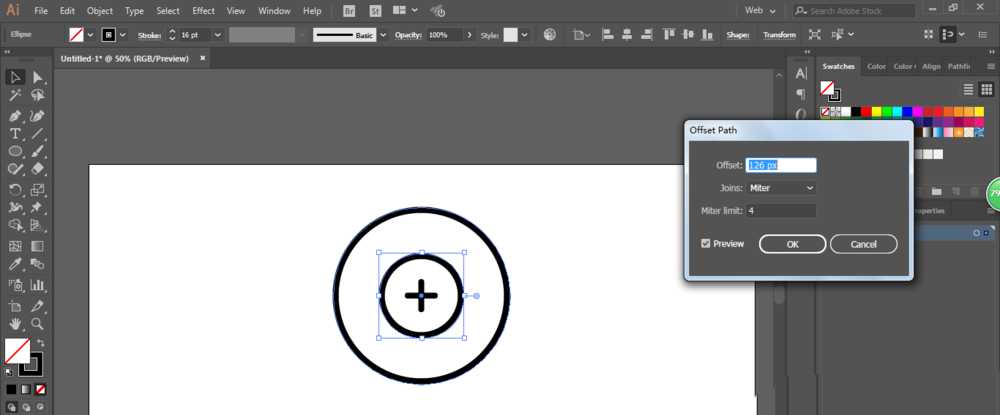Viewport: 1000px width, 415px height.
Task: Click the Offset value field
Action: click(781, 165)
